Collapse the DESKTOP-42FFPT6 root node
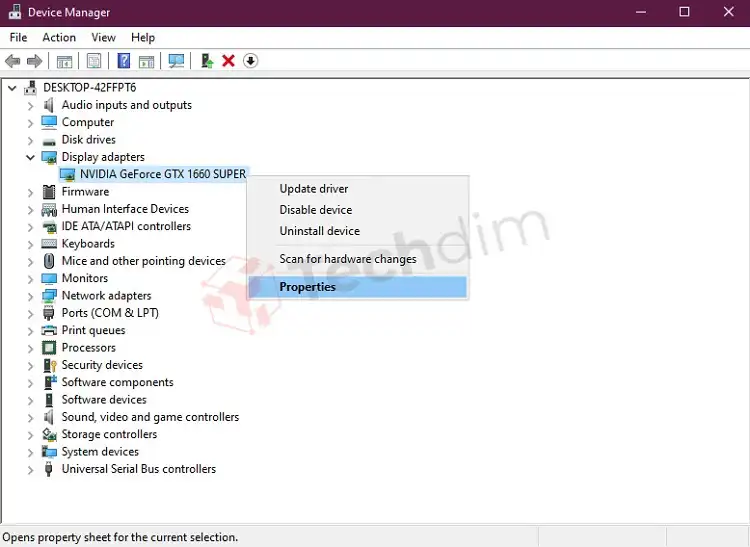Screen dimensions: 750x547 click(x=12, y=88)
